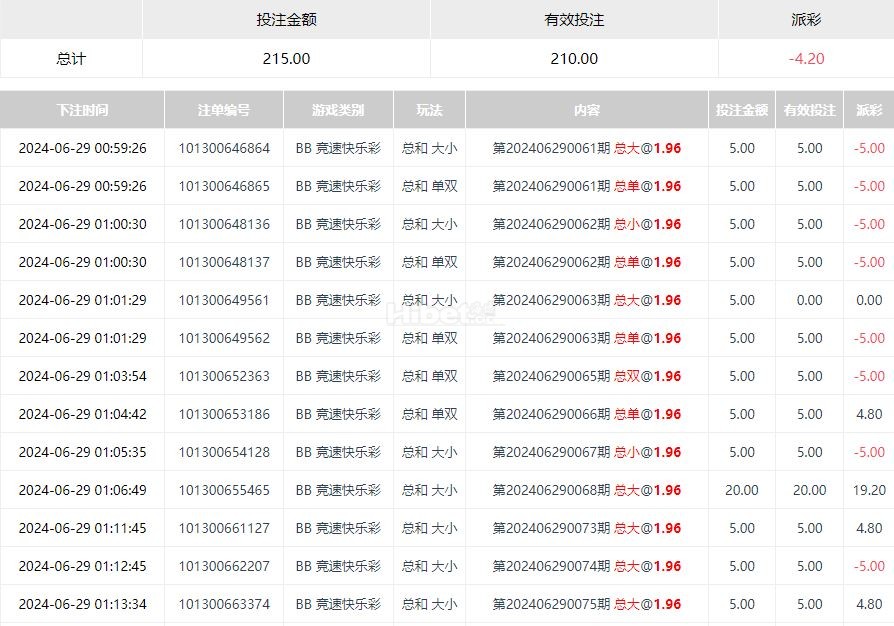Click BB 竞速快乐彩 game cell of order 101300654128

(338, 452)
